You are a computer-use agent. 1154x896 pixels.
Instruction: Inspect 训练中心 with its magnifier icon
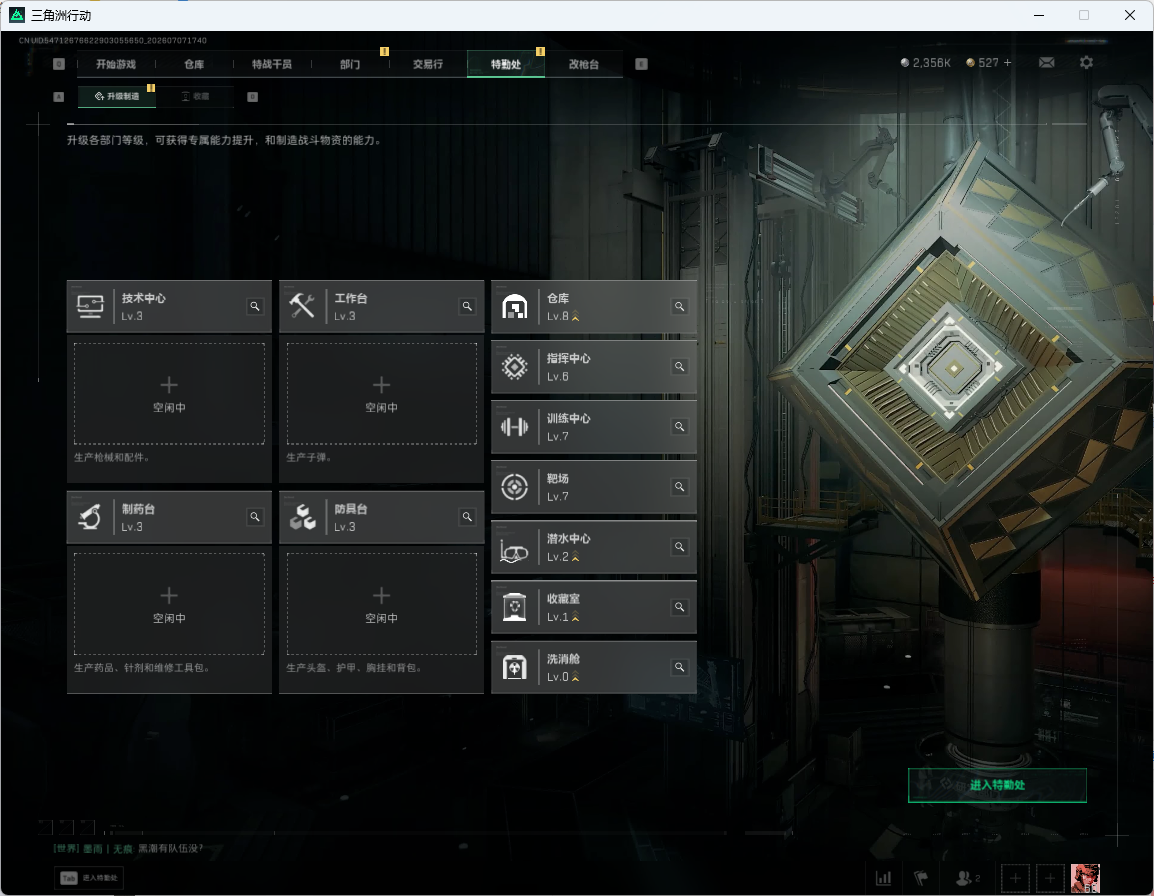(679, 427)
